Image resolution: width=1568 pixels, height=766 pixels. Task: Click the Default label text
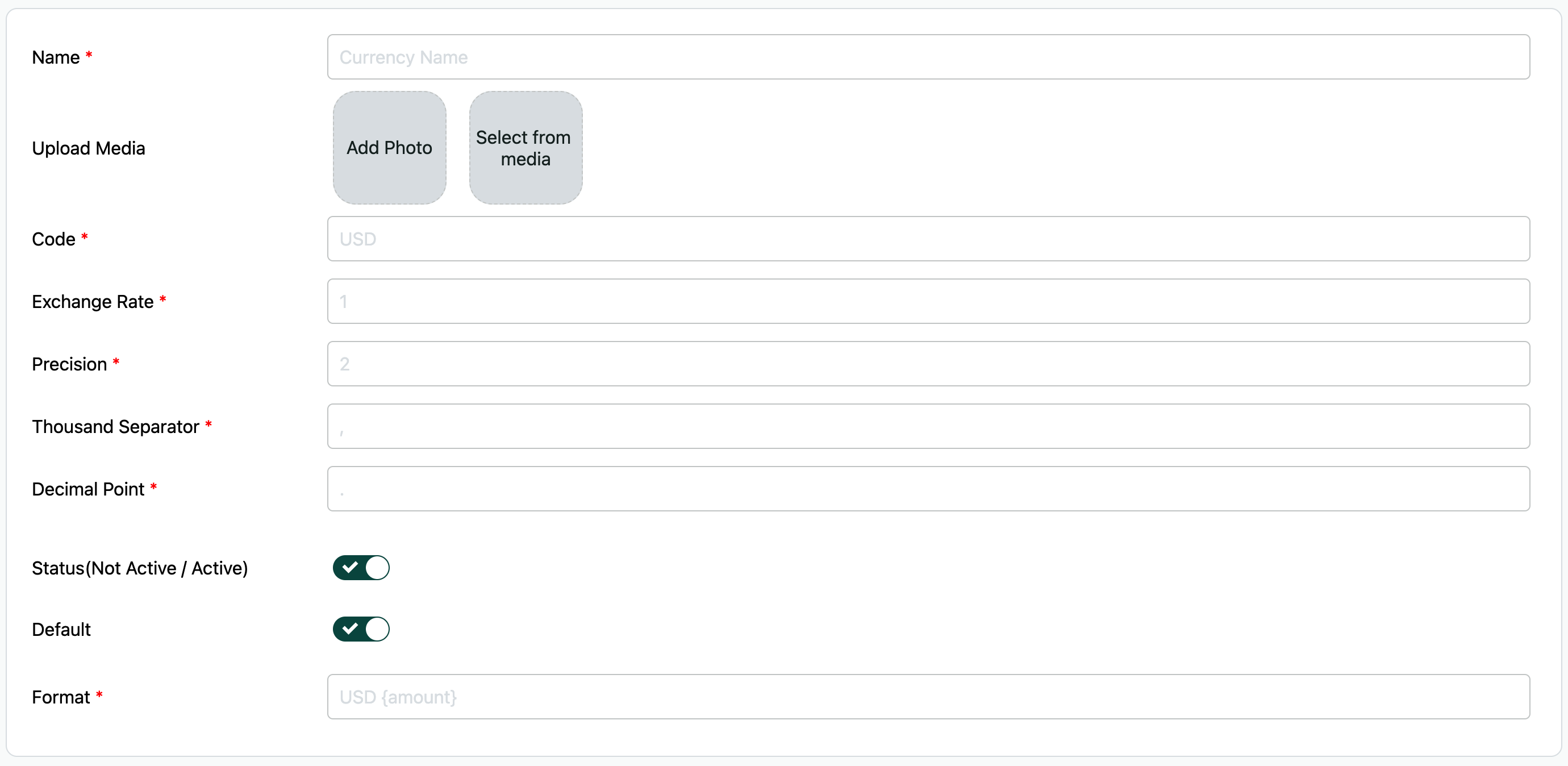tap(61, 629)
